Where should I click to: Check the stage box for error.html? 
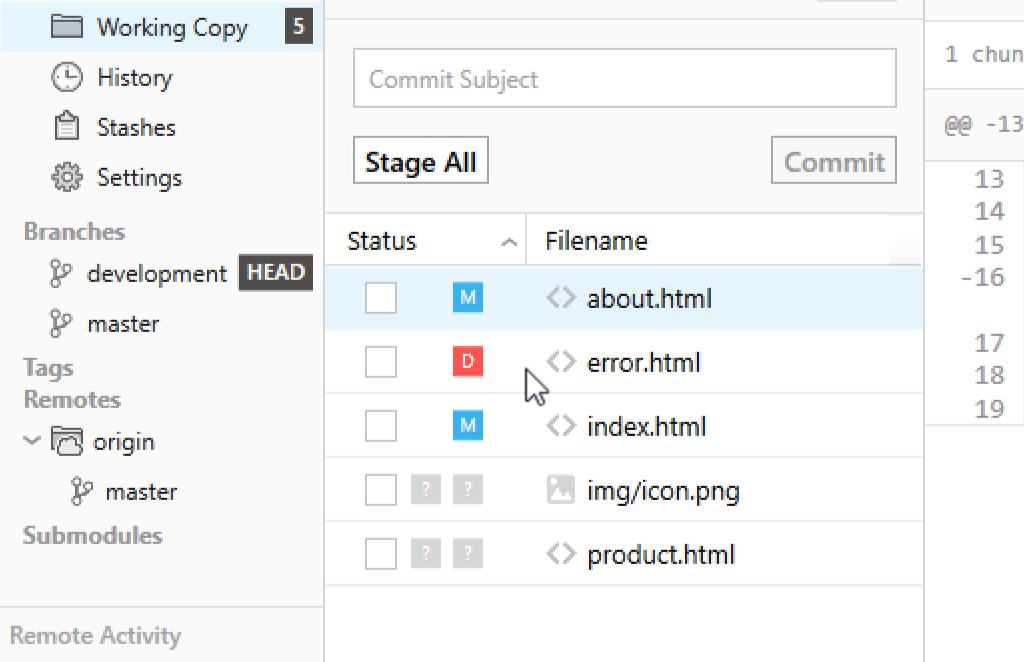[x=381, y=362]
